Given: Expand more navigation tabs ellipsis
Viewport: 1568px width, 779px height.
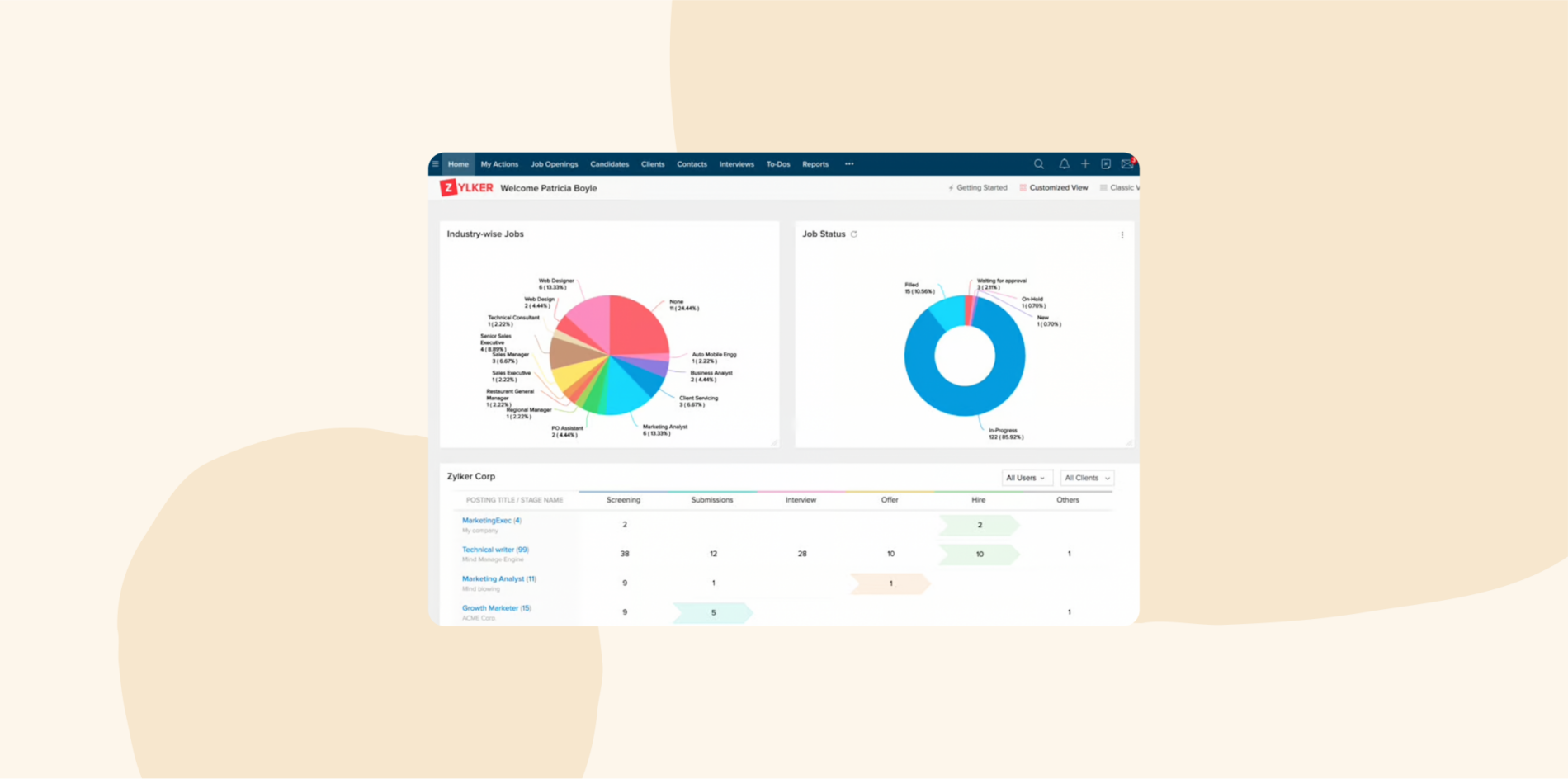Looking at the screenshot, I should (x=849, y=164).
